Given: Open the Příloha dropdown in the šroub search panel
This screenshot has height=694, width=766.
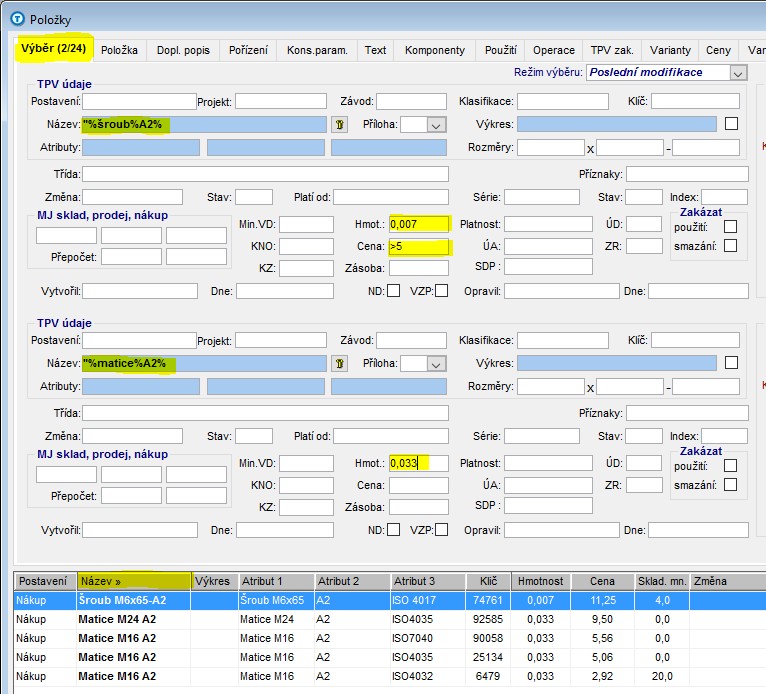Looking at the screenshot, I should 436,125.
